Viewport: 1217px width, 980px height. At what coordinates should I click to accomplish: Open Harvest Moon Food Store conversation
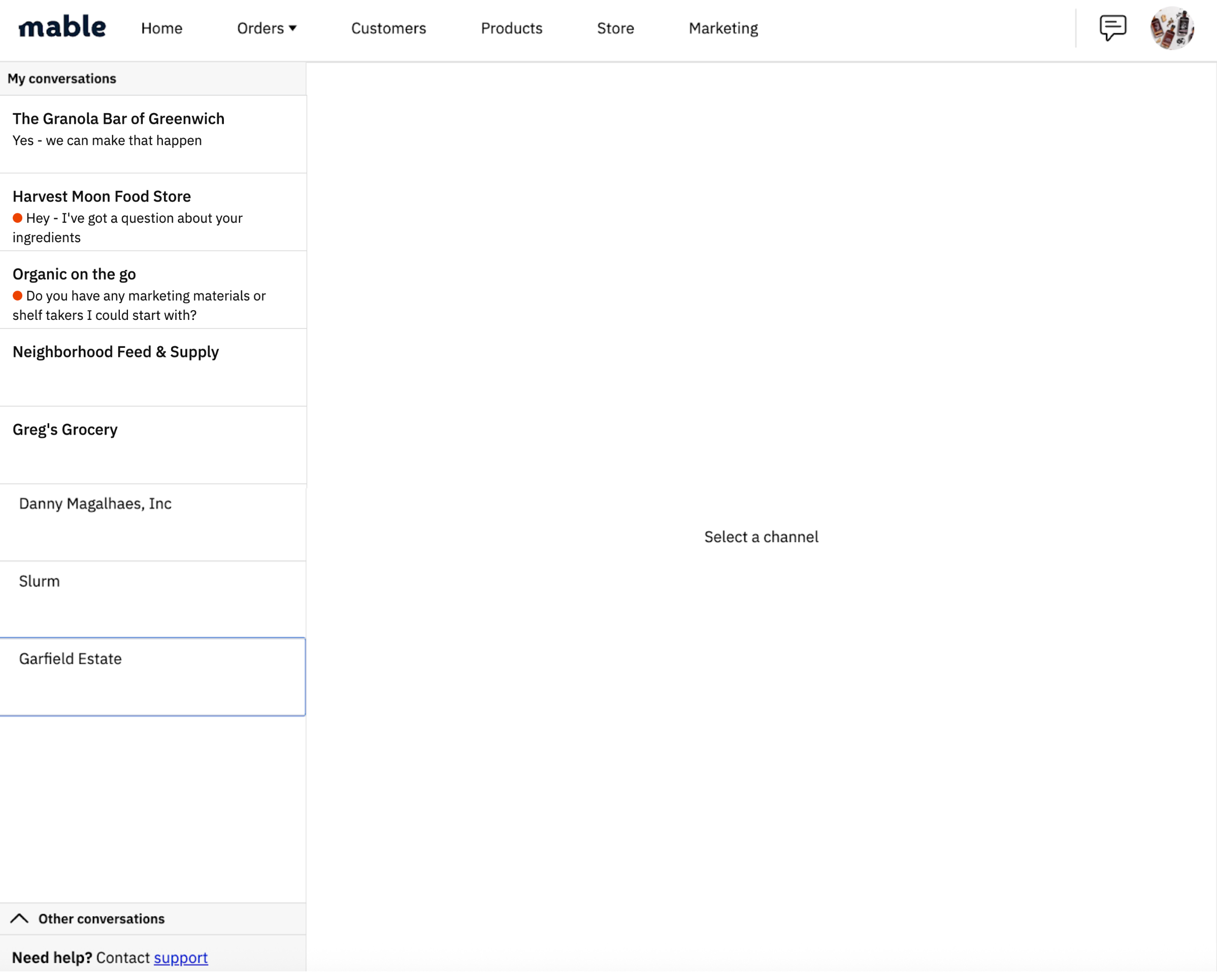[153, 212]
